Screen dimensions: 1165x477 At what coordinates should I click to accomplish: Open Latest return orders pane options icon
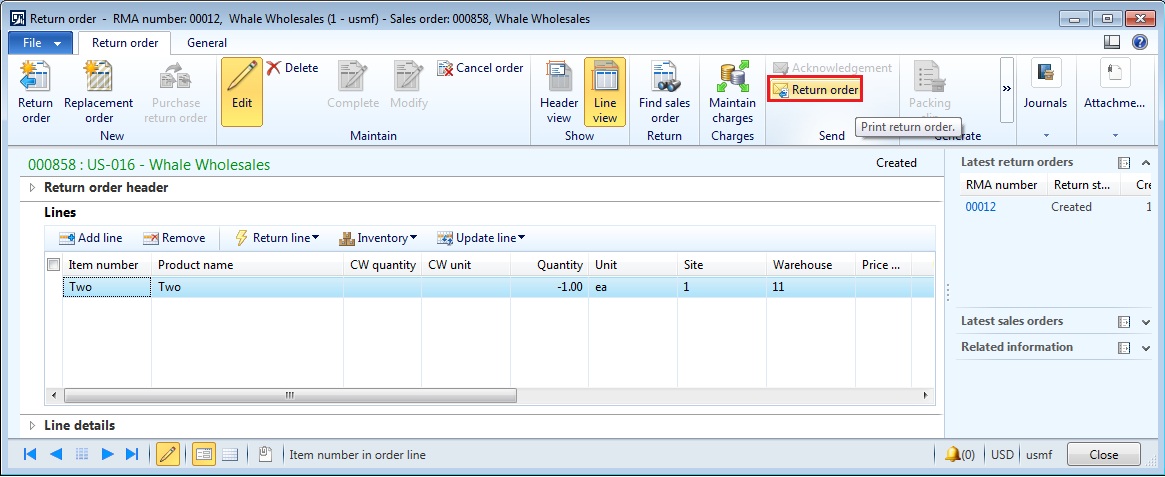1124,163
